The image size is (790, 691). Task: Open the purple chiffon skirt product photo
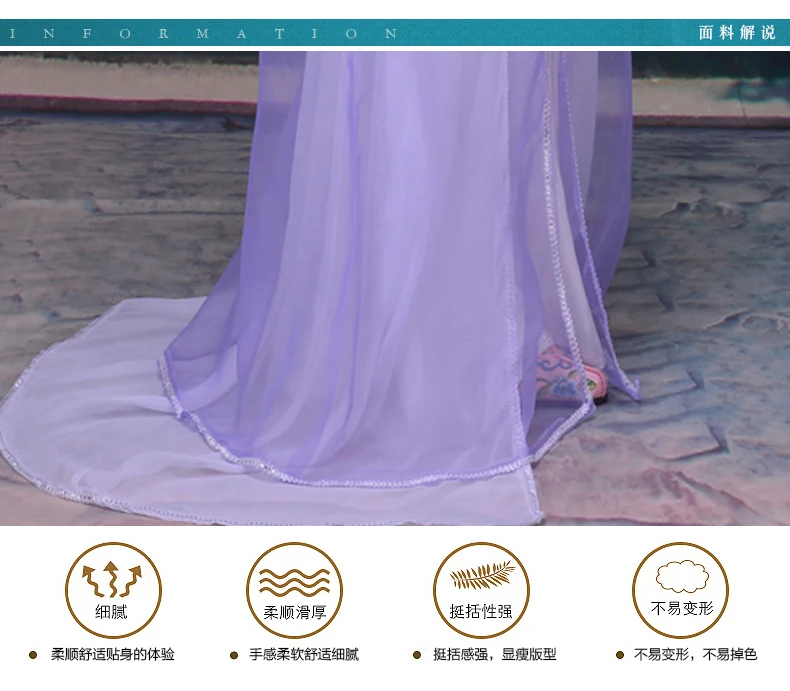click(x=395, y=288)
